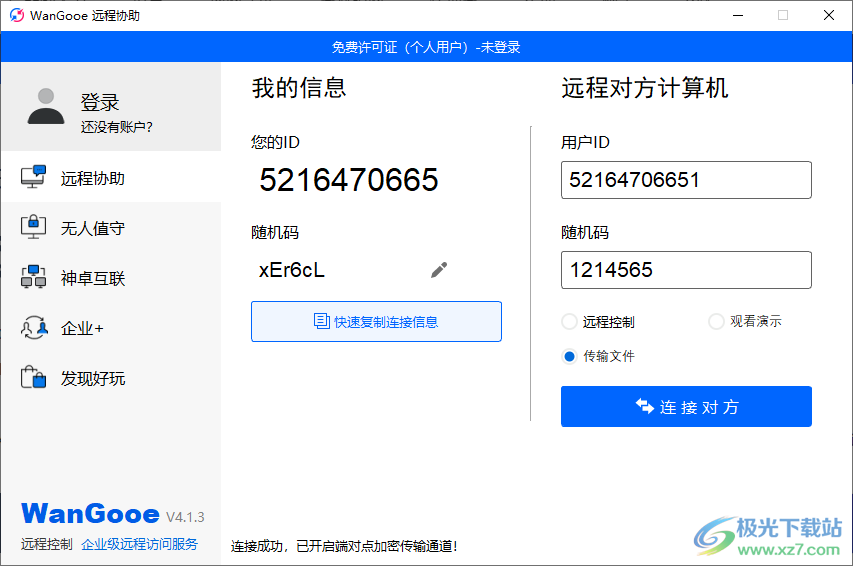Screen dimensions: 853x566
Task: Click the user avatar icon
Action: coord(46,106)
